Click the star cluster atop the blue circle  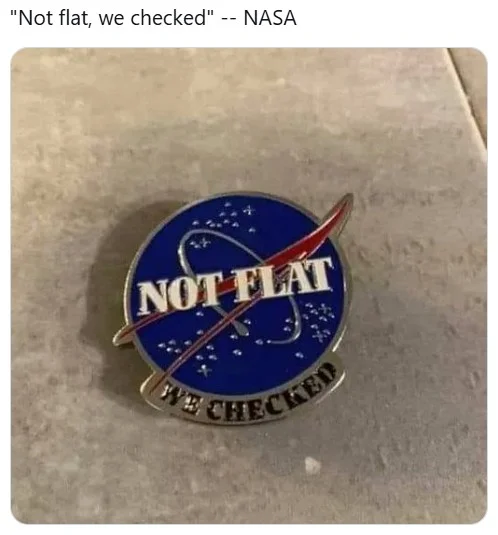pos(227,218)
